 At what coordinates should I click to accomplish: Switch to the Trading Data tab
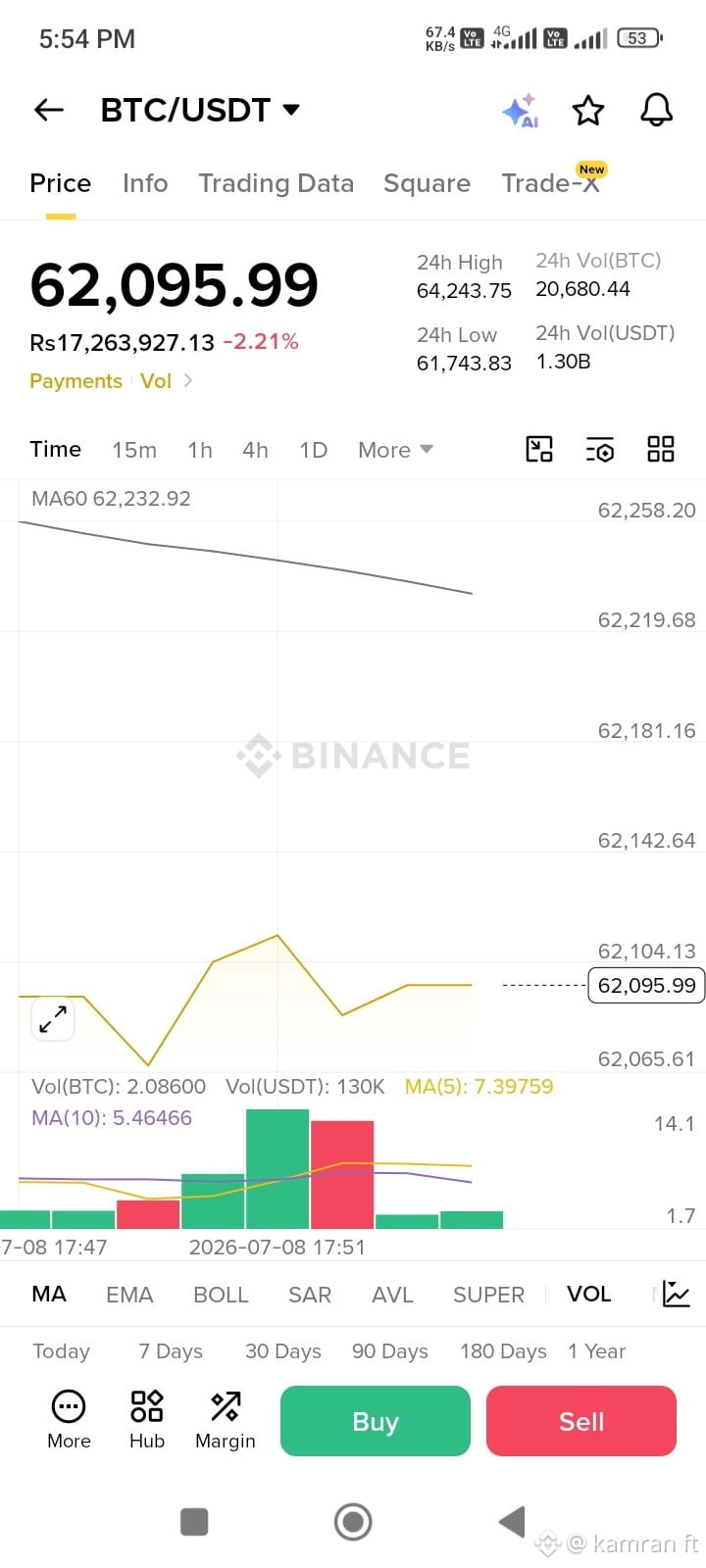pos(276,183)
